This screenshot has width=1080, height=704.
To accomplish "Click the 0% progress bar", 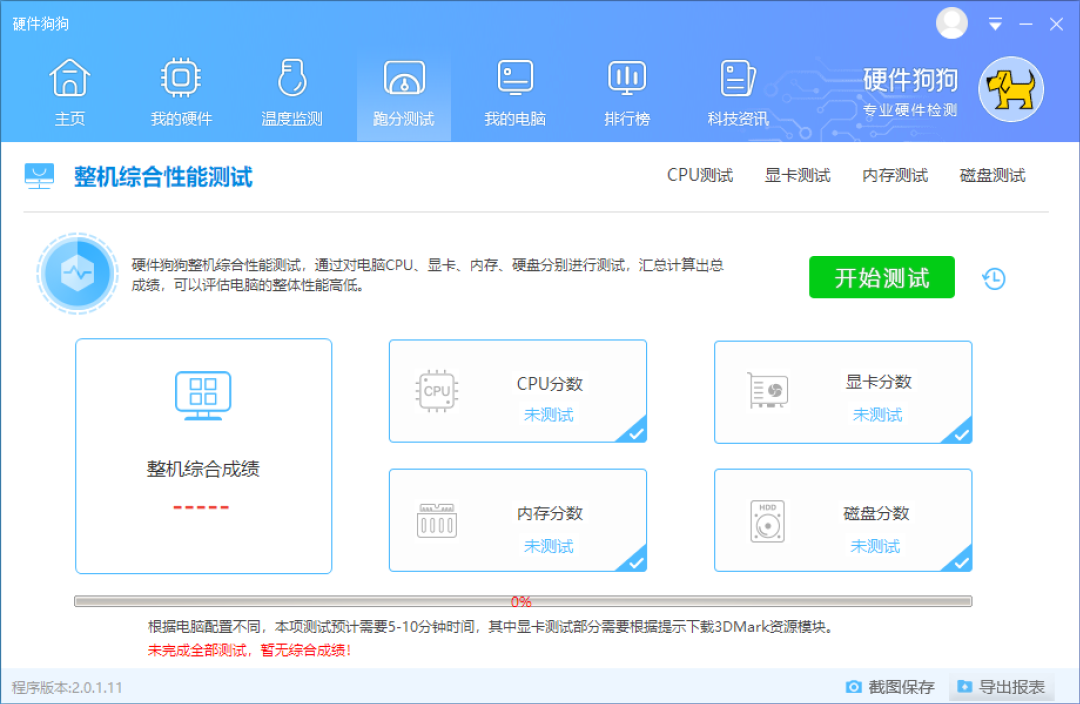I will (x=521, y=601).
